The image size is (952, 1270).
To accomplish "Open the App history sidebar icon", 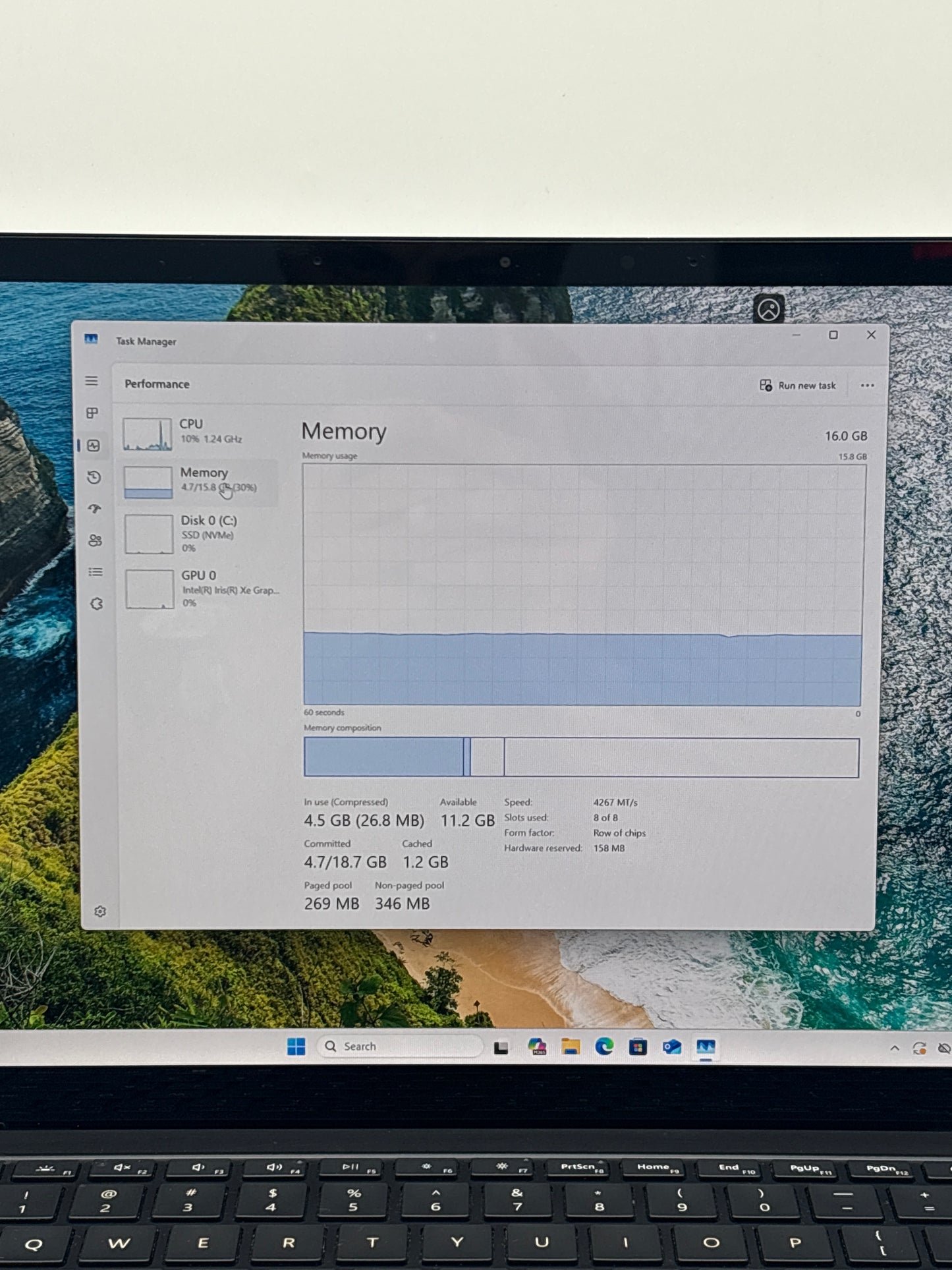I will tap(94, 477).
